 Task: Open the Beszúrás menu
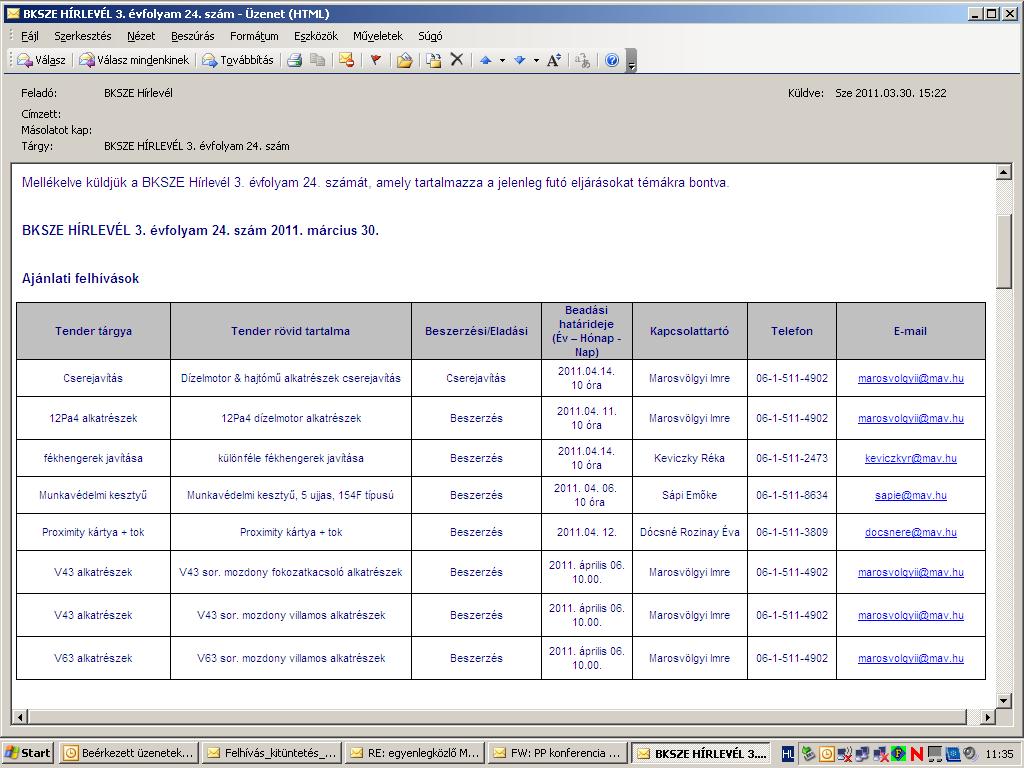193,36
